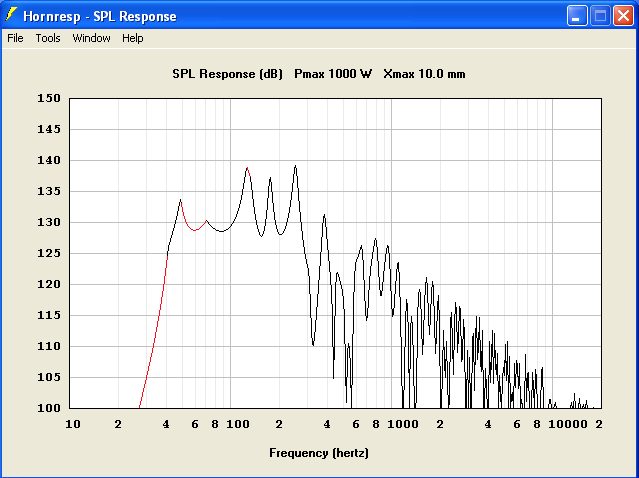639x478 pixels.
Task: Click the 135 dB axis label
Action: [49, 191]
